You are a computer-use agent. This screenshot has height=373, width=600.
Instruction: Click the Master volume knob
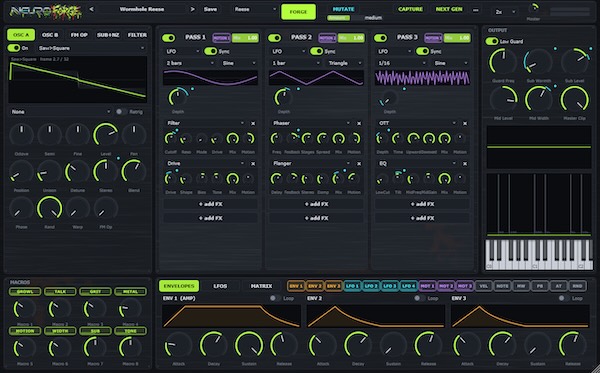533,8
